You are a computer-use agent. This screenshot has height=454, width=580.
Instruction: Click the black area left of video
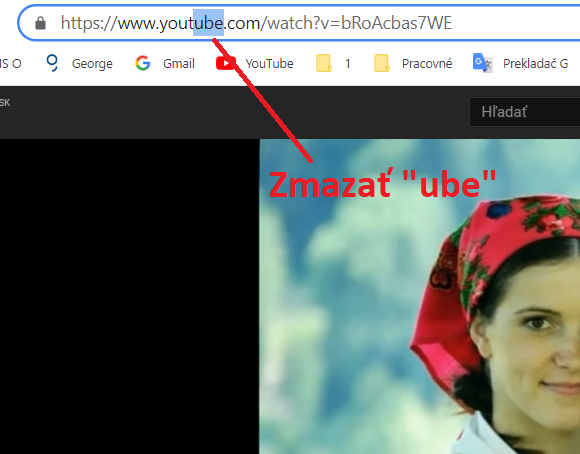pos(129,296)
